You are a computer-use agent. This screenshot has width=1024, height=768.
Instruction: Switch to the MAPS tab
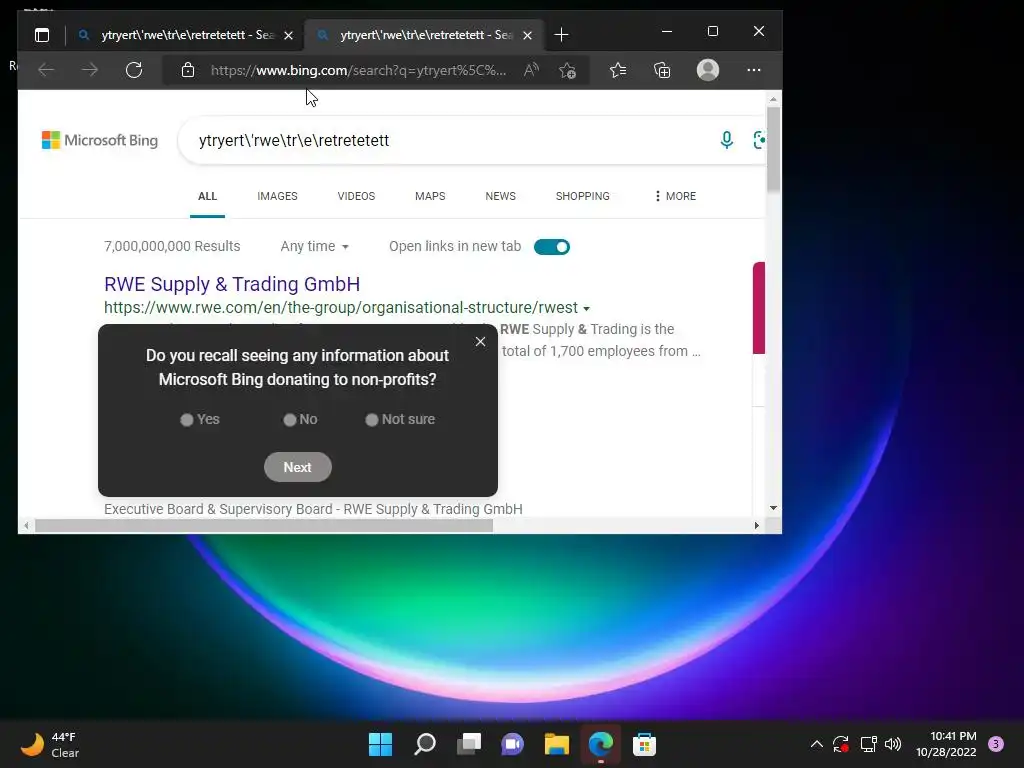coord(430,196)
